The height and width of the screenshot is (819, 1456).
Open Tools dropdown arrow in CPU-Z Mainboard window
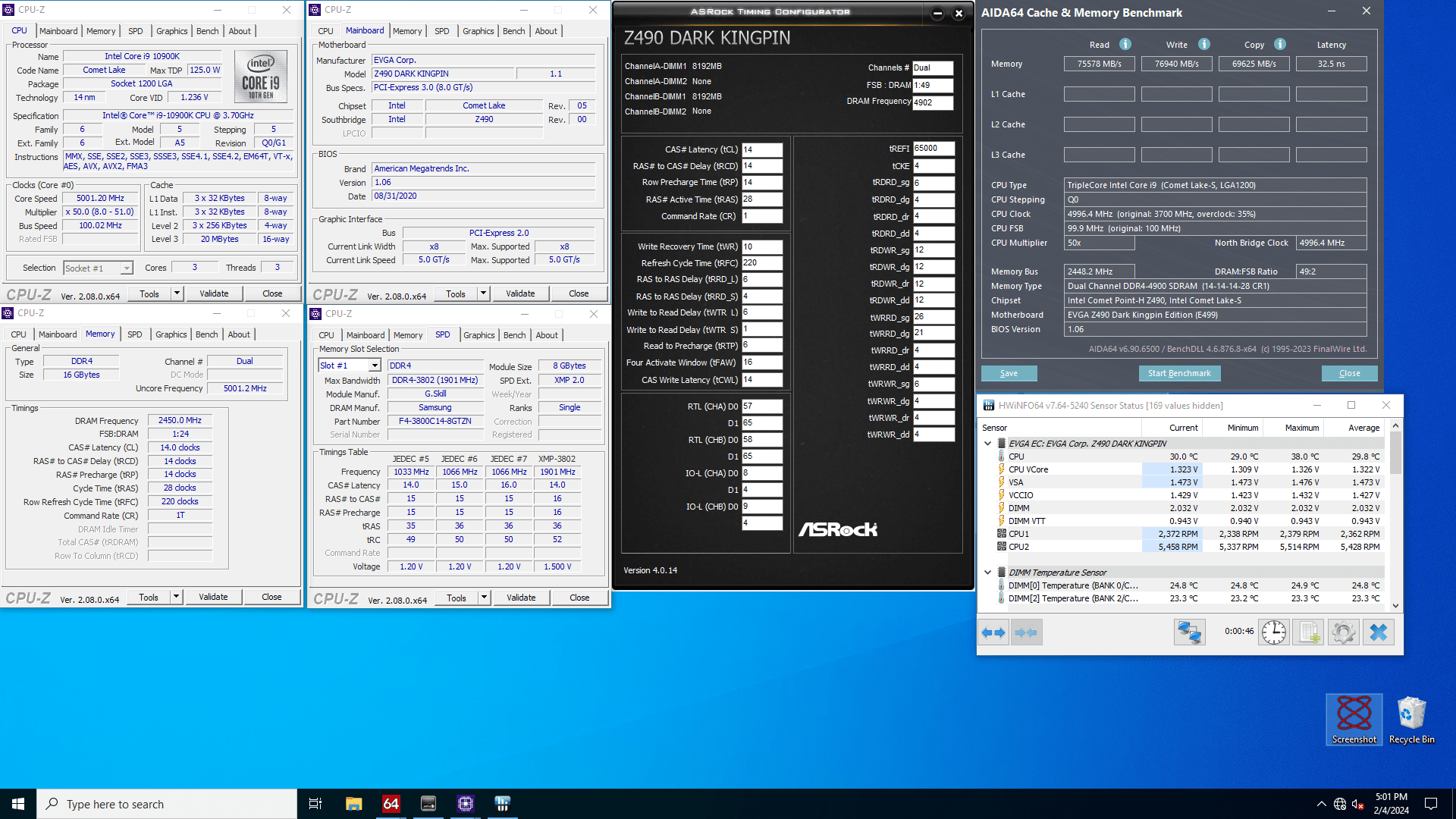(x=483, y=293)
